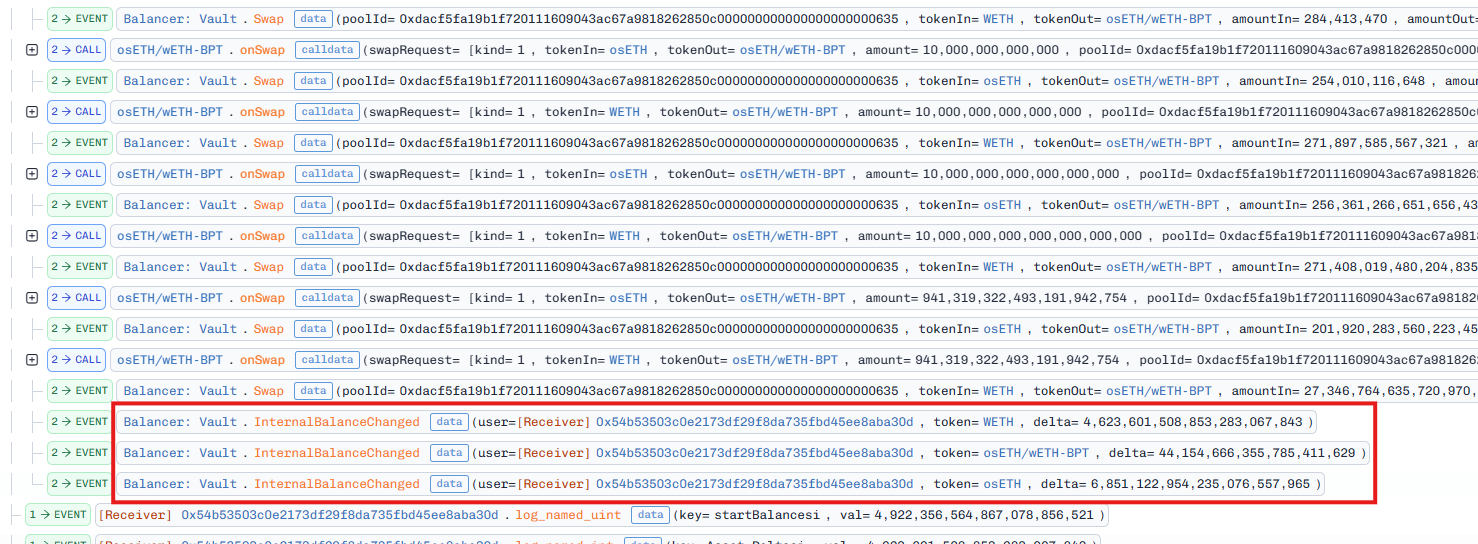Image resolution: width=1478 pixels, height=544 pixels.
Task: Expand onSwap call with amount 10,000,000,000,000,000,000
Action: (x=31, y=174)
